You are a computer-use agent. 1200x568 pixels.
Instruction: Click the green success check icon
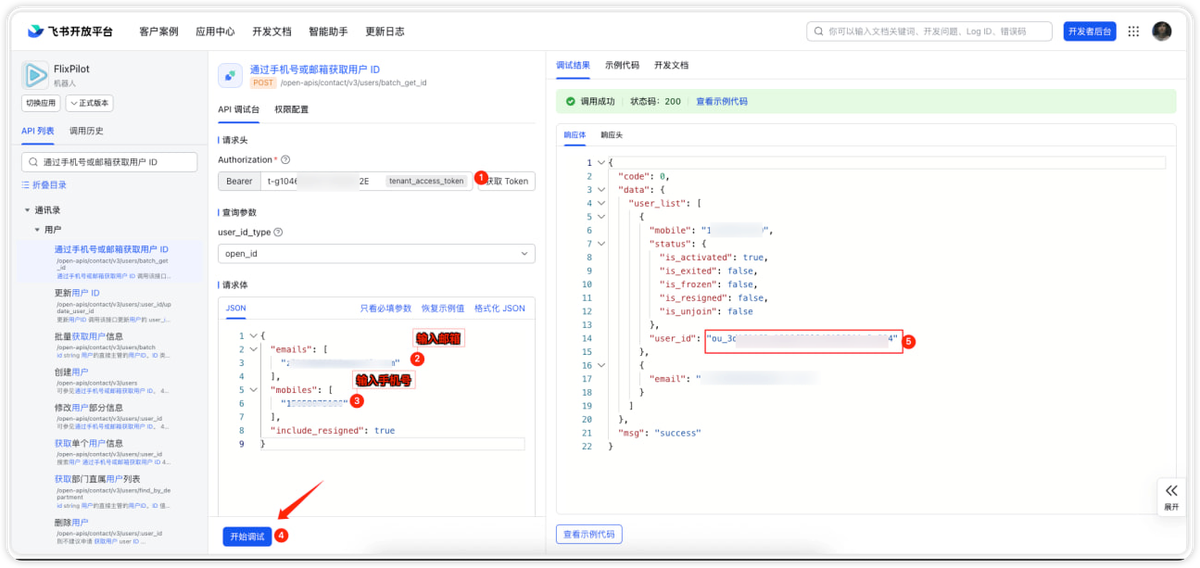[571, 101]
